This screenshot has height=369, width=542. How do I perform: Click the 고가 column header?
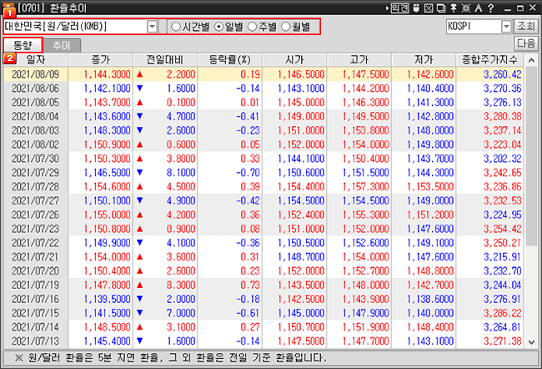point(359,60)
